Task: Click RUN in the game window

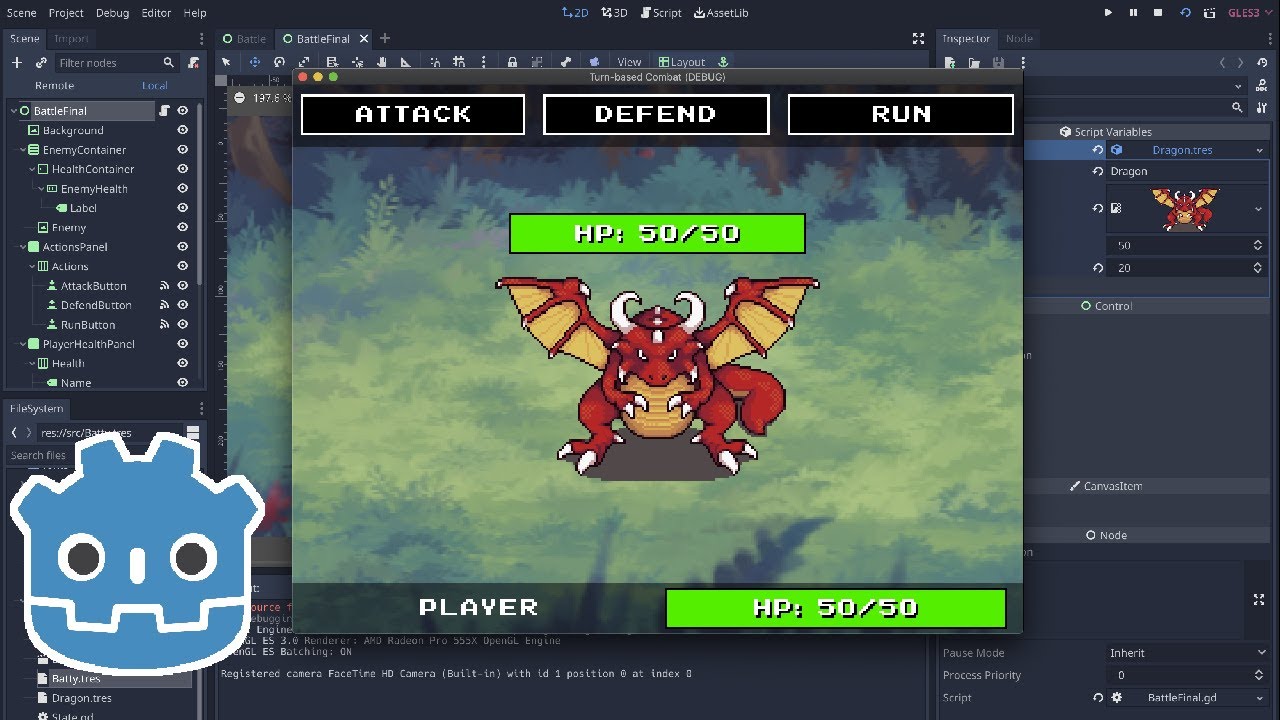Action: (x=901, y=114)
